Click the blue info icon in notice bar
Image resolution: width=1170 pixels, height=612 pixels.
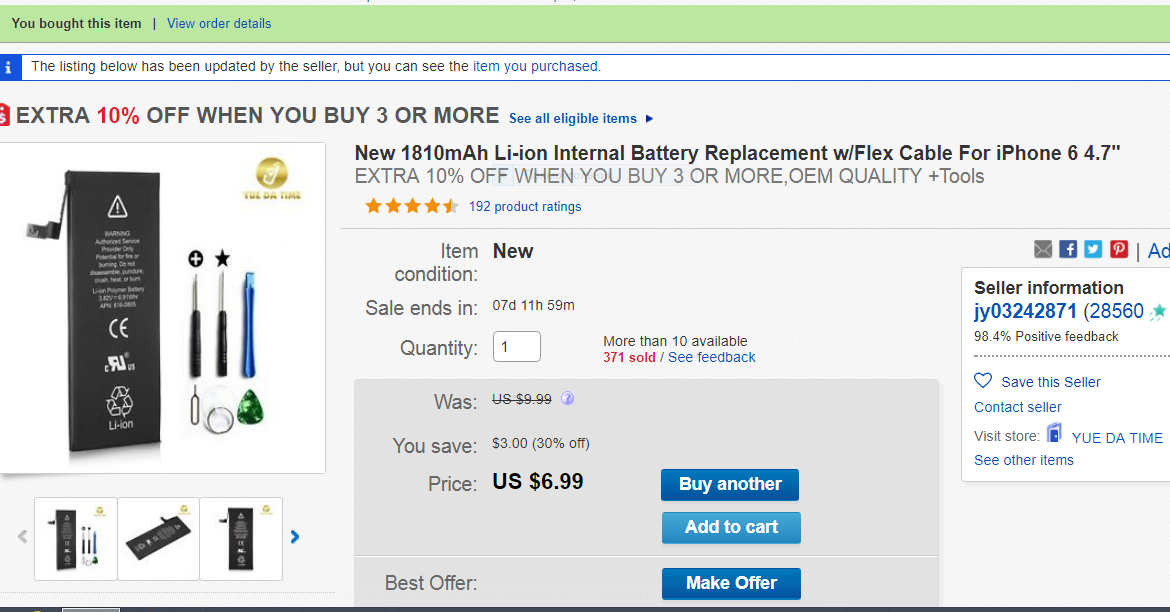pyautogui.click(x=9, y=67)
